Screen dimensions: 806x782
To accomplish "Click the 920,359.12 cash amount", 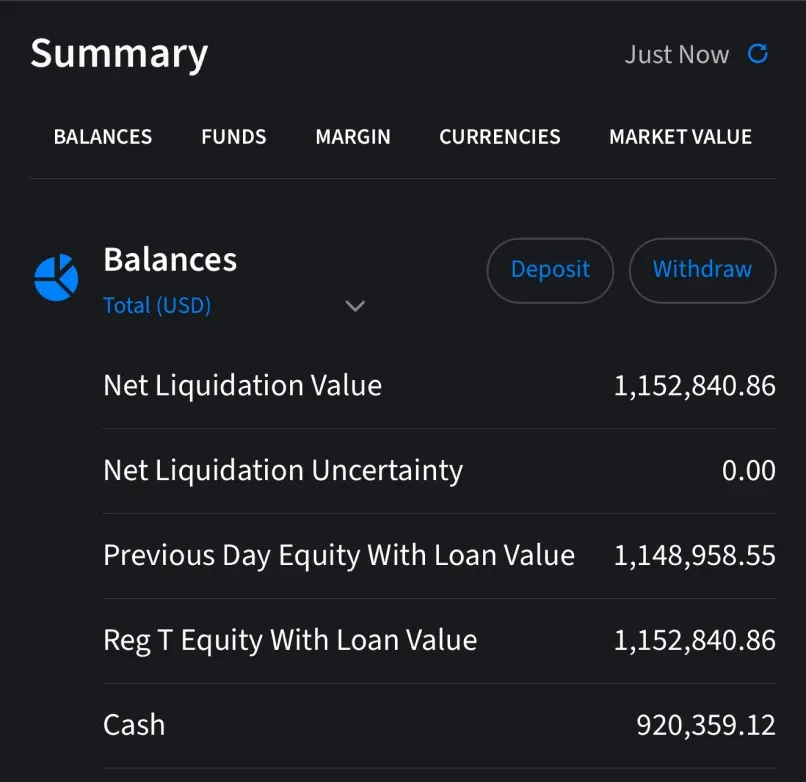I will point(705,724).
